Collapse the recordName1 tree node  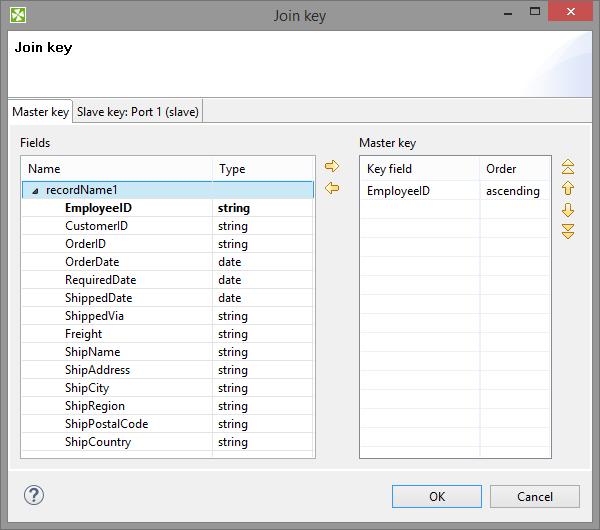tap(36, 190)
